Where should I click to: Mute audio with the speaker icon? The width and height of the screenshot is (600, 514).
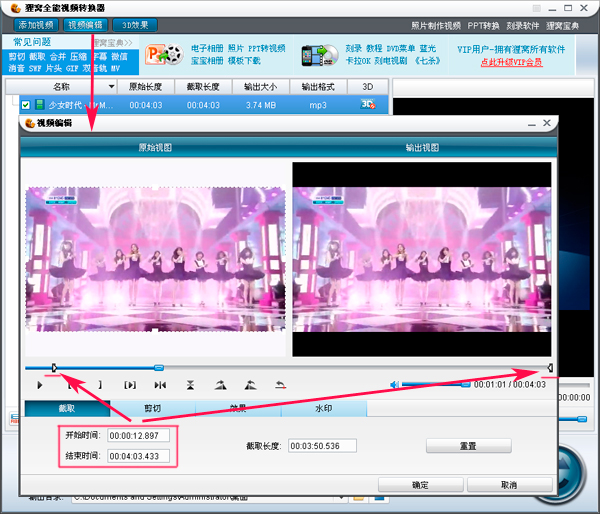(394, 385)
